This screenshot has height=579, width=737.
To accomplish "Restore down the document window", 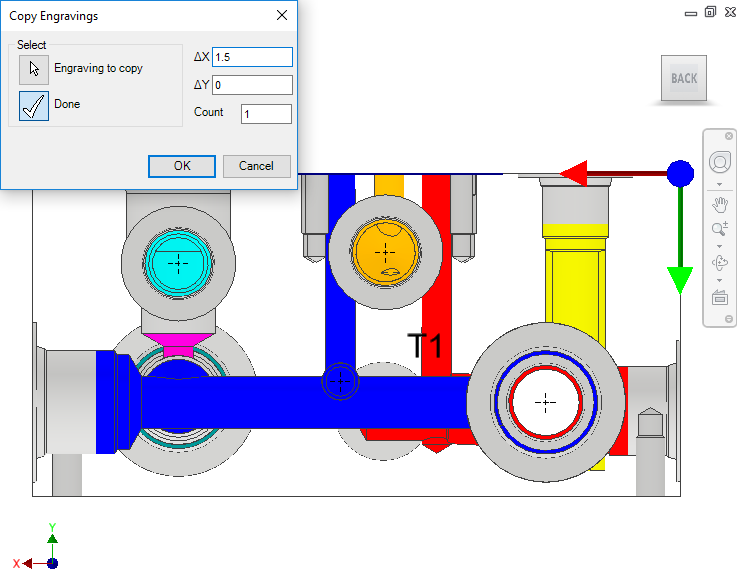I will (710, 12).
